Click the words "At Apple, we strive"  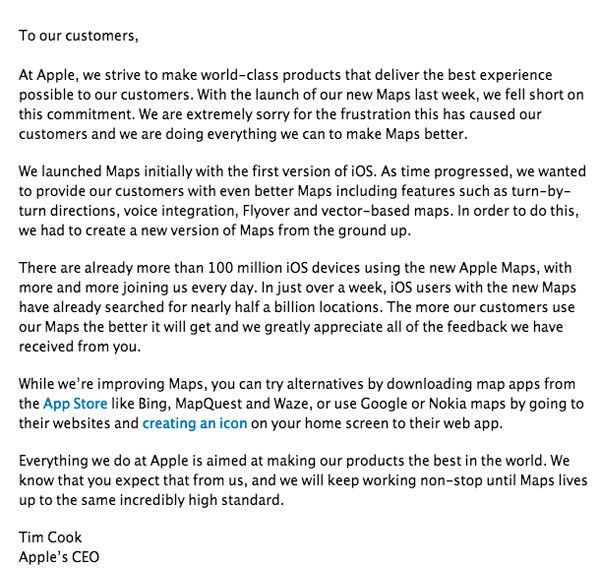coord(82,76)
